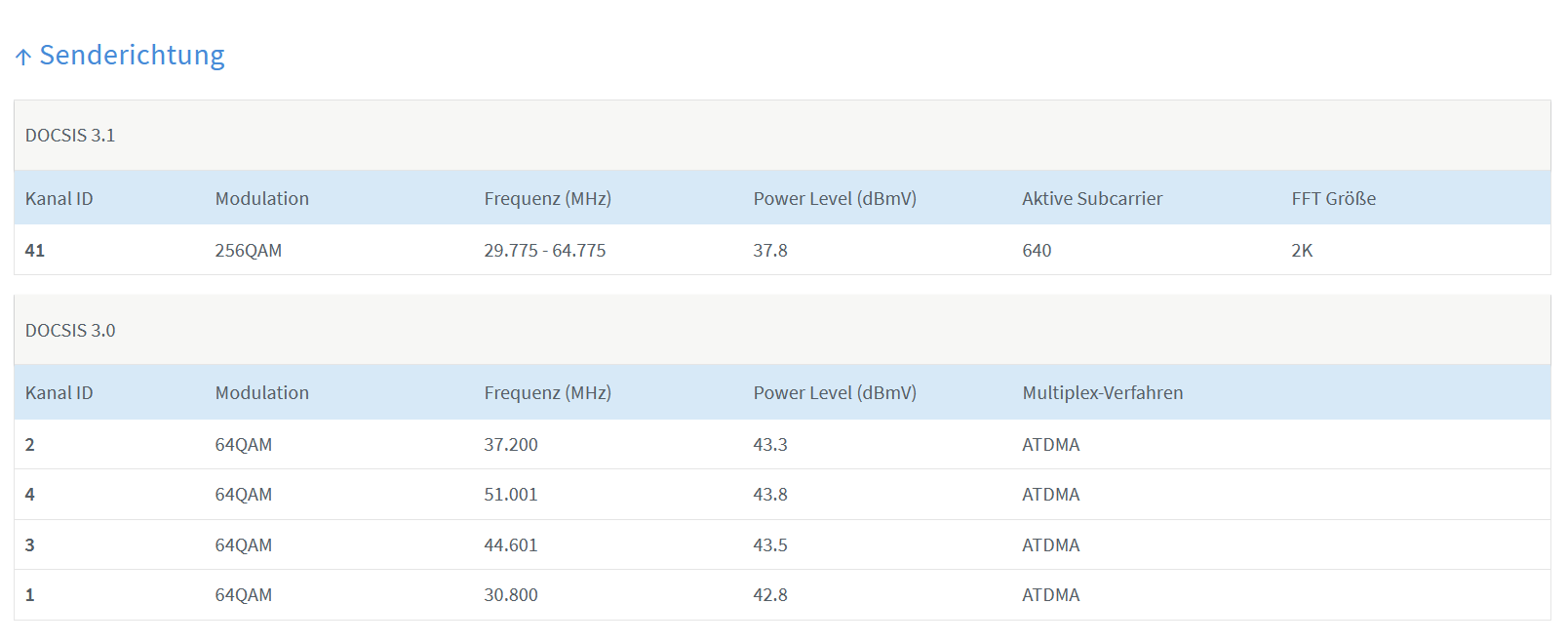Click the Senderichtung heading
1568x644 pixels.
pos(132,56)
